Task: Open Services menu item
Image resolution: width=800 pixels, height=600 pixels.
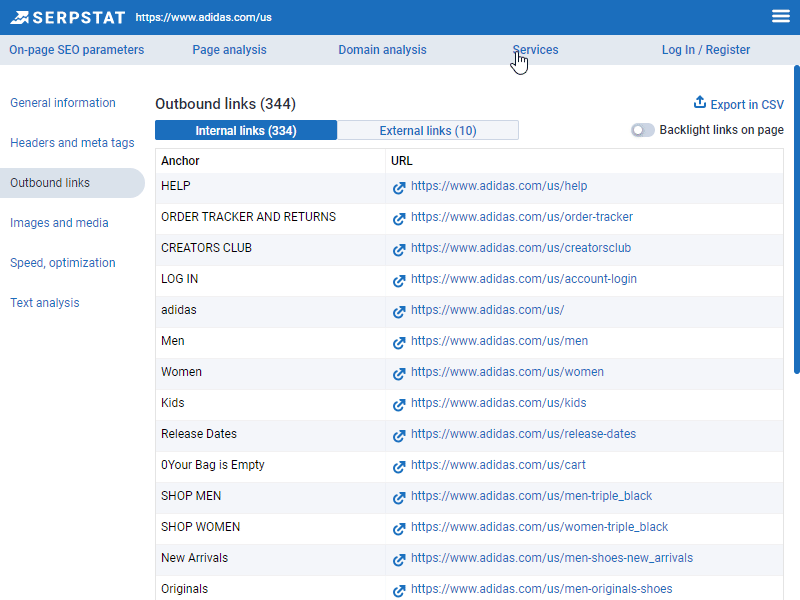Action: pyautogui.click(x=535, y=50)
